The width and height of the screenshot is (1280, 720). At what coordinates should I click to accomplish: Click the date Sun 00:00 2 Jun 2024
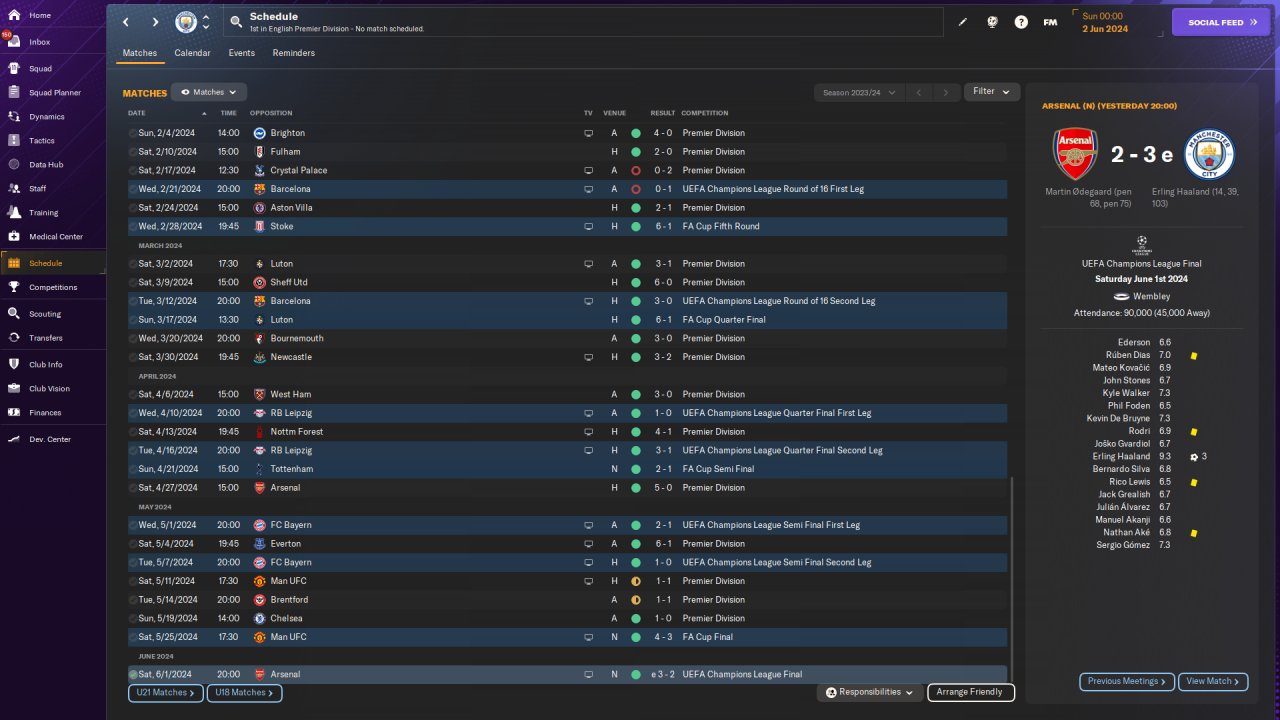coord(1105,22)
